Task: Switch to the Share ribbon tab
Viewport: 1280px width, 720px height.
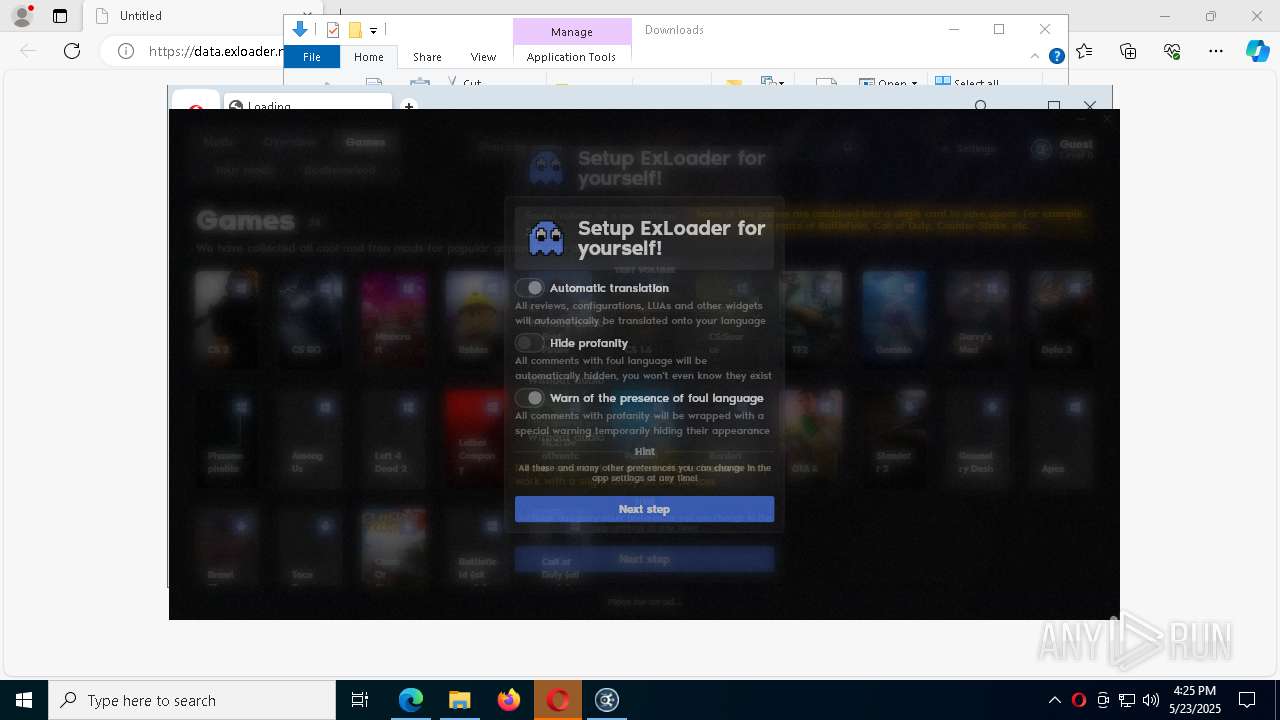Action: [x=427, y=57]
